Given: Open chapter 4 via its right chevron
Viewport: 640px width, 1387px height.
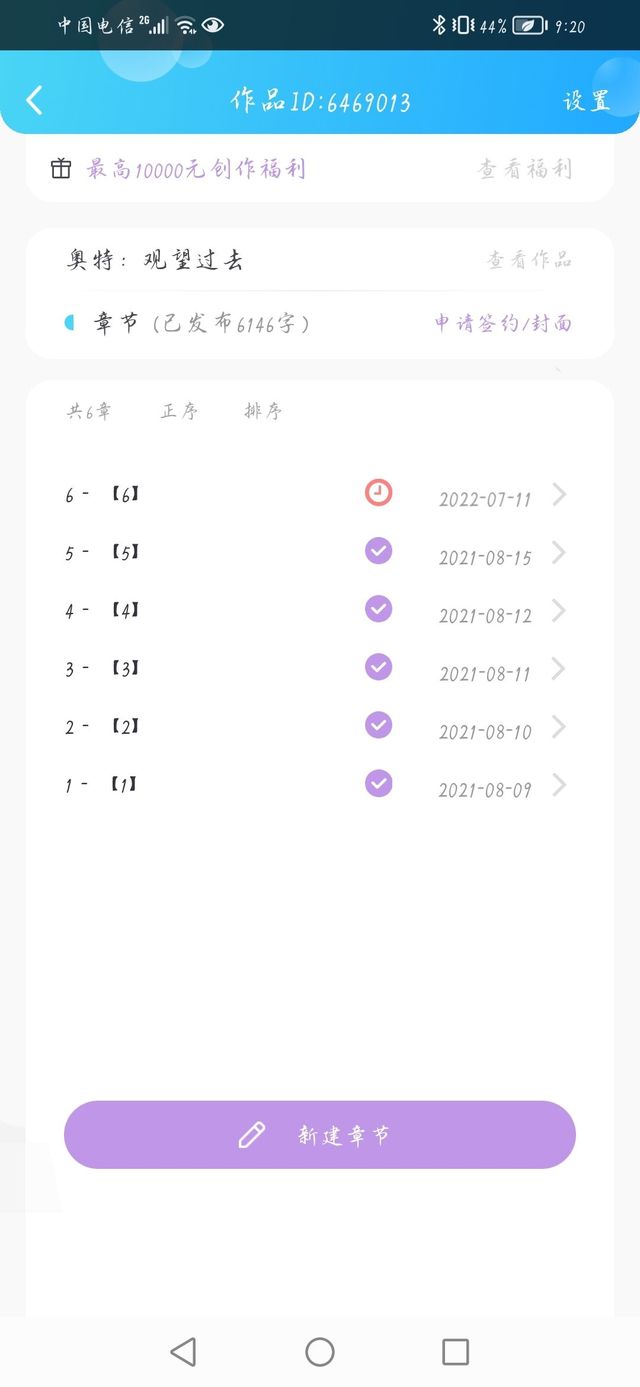Looking at the screenshot, I should pyautogui.click(x=559, y=610).
